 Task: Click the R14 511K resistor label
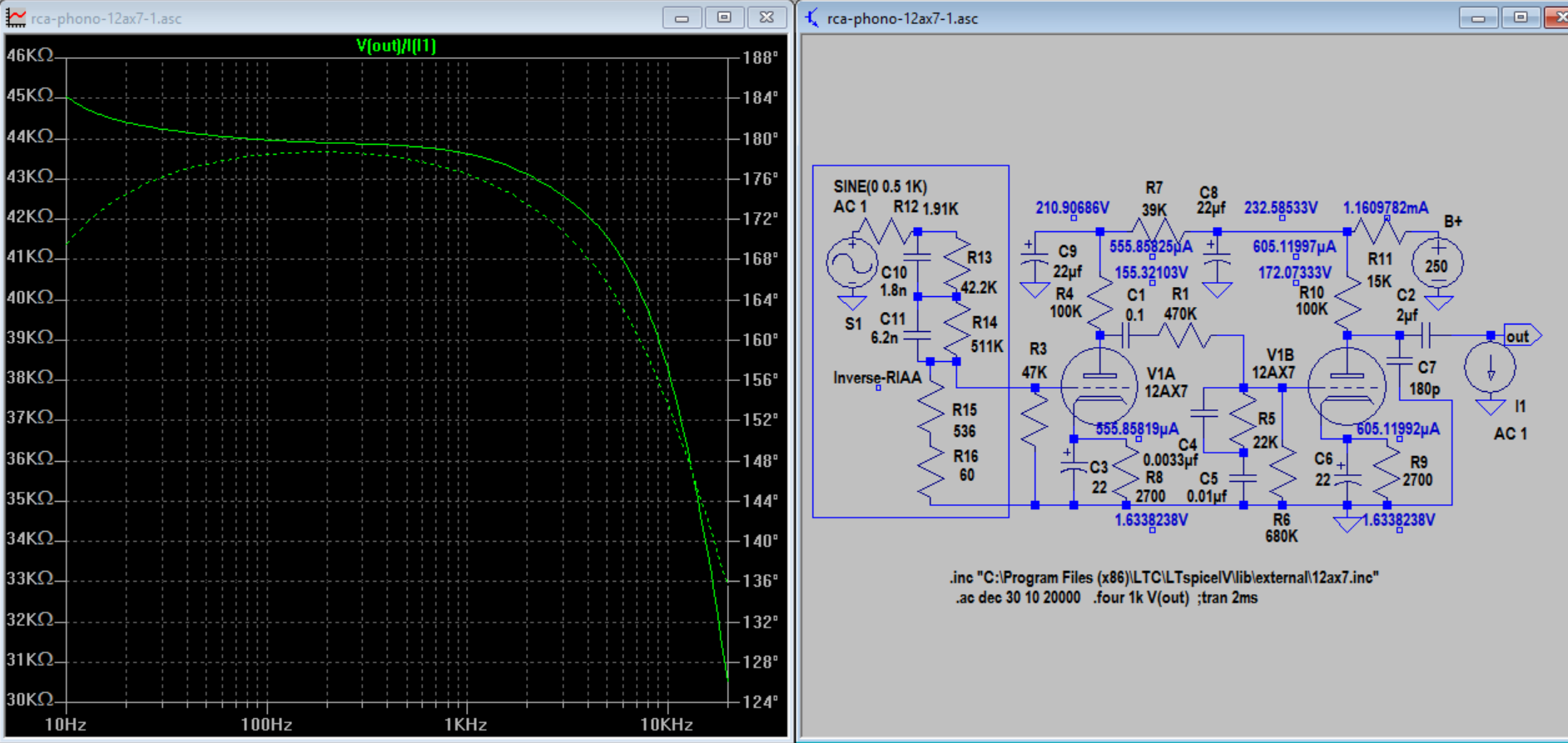click(986, 334)
